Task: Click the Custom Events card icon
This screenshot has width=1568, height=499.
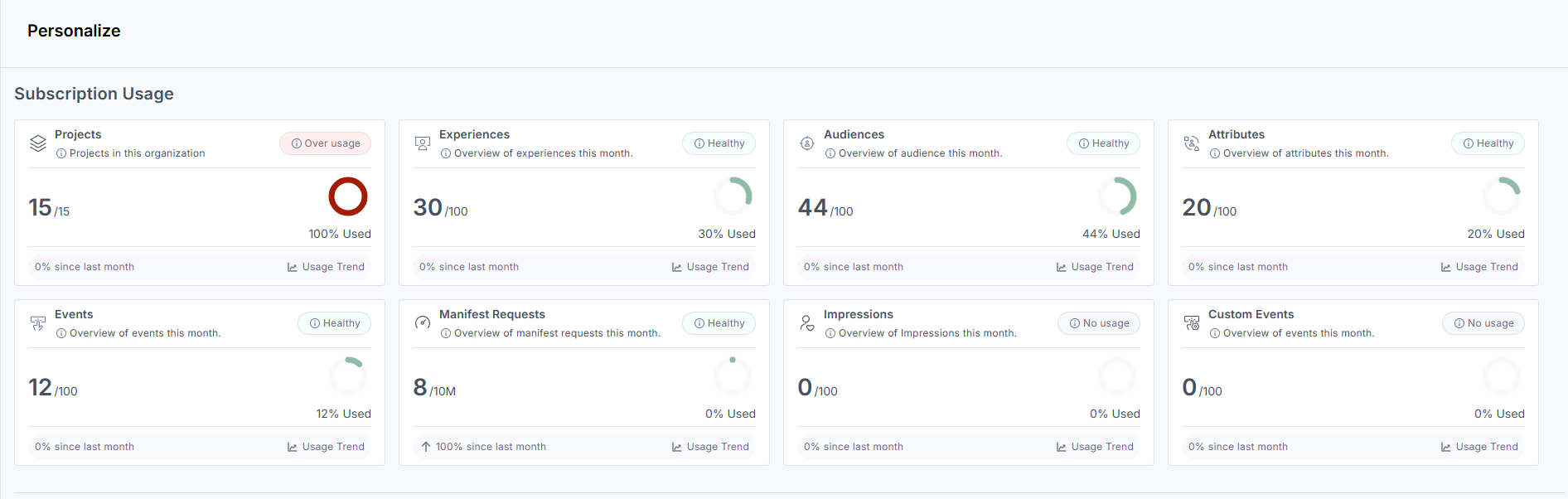Action: coord(1192,323)
